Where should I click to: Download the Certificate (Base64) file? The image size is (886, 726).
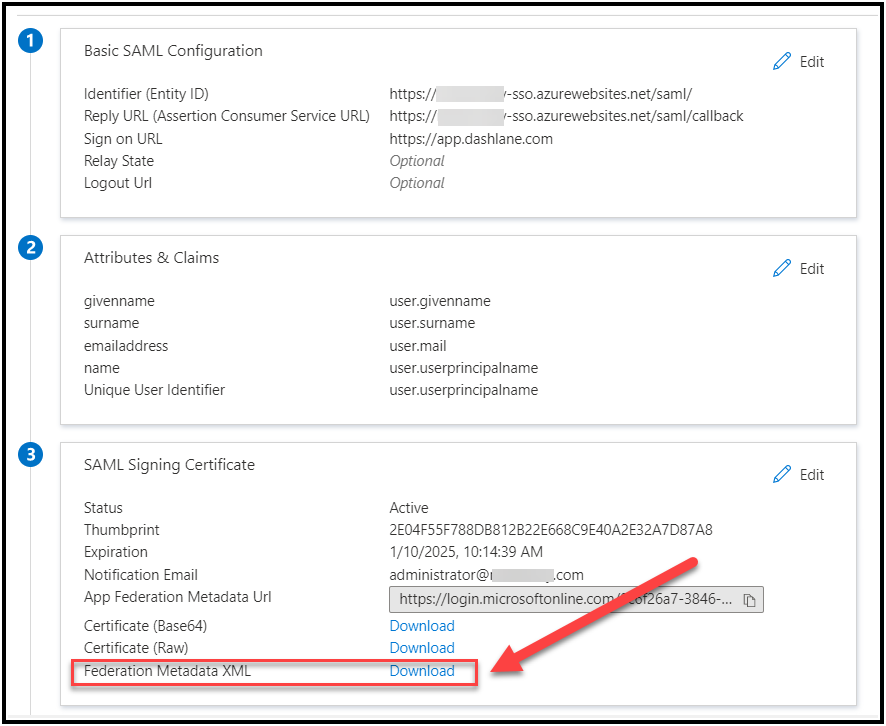tap(421, 626)
